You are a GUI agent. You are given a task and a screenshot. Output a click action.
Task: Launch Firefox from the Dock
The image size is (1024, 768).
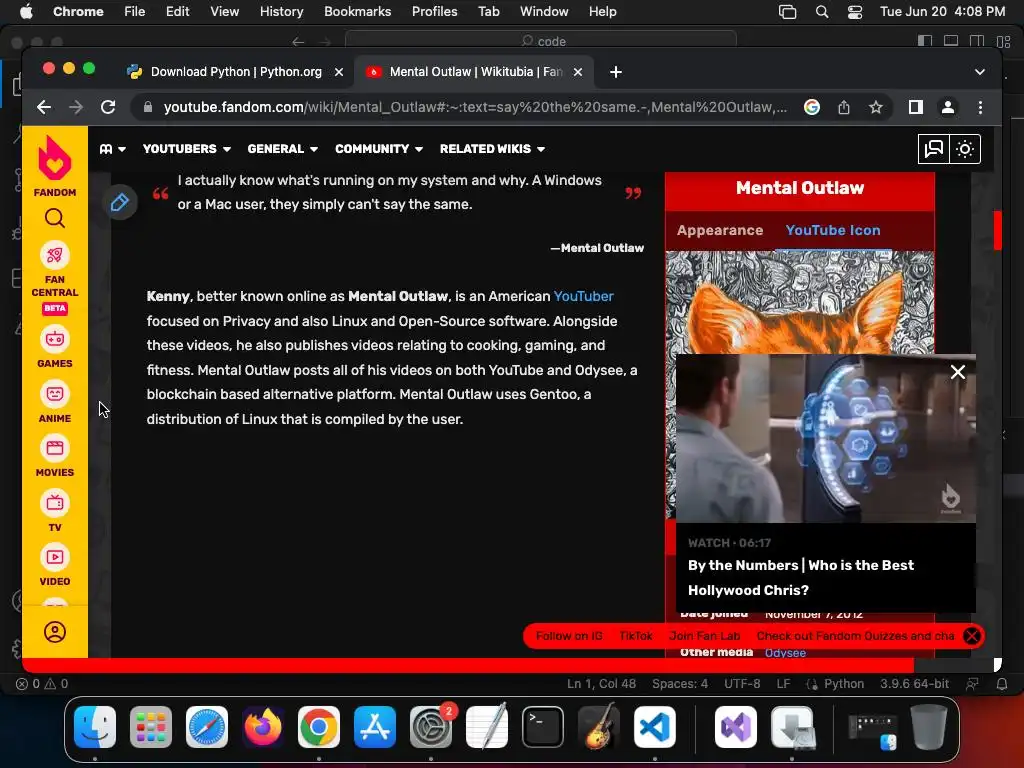263,727
